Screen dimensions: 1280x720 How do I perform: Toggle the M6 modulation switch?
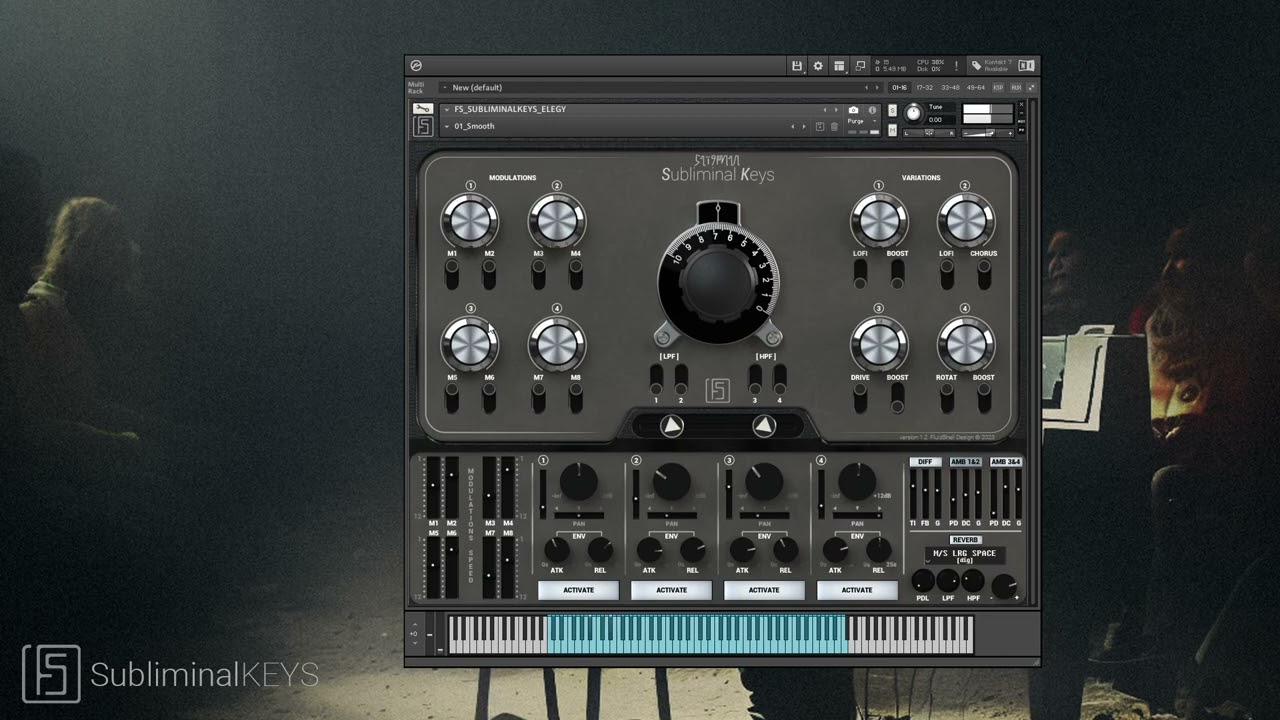(489, 398)
